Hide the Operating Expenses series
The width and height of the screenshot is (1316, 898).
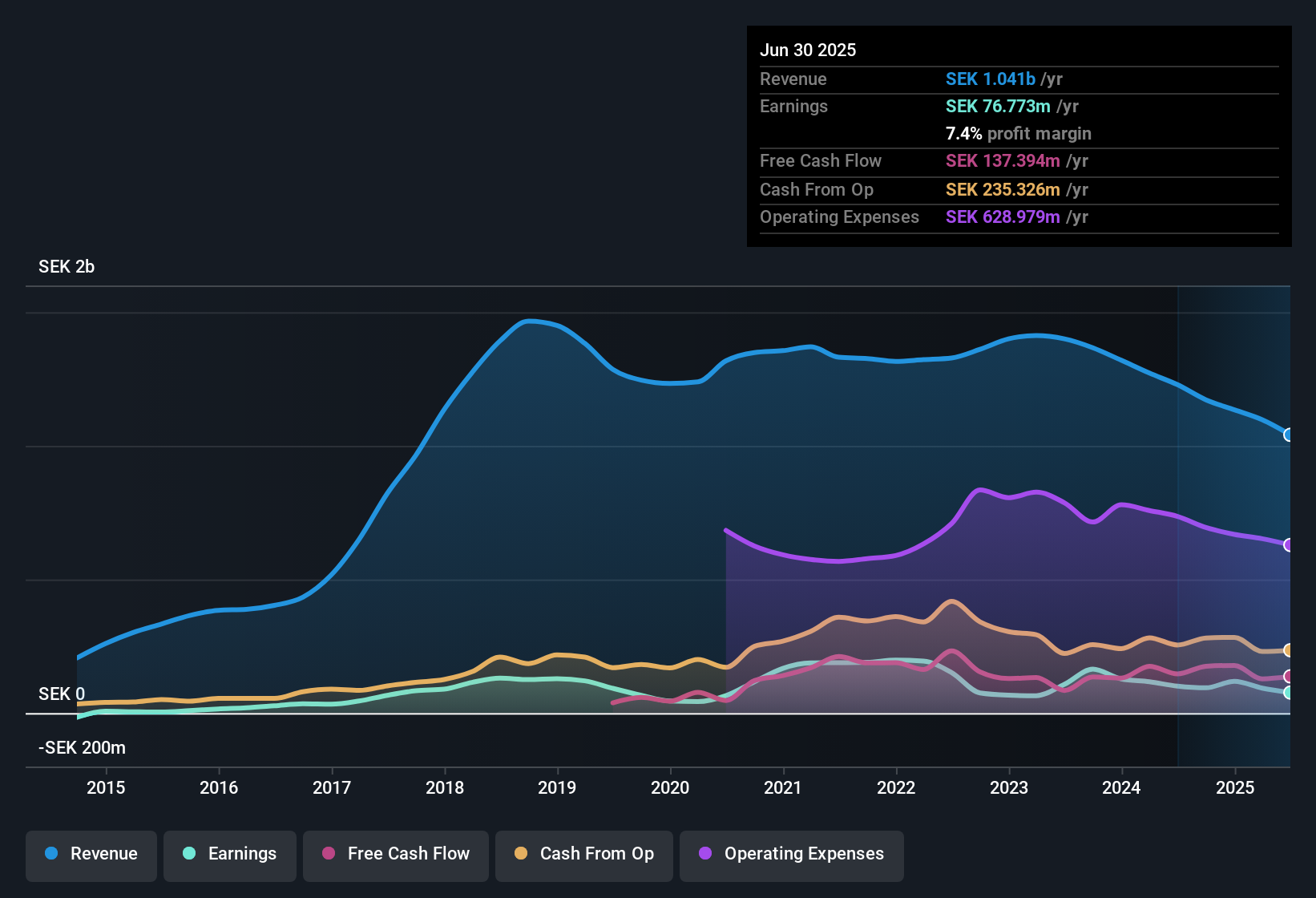pyautogui.click(x=792, y=854)
